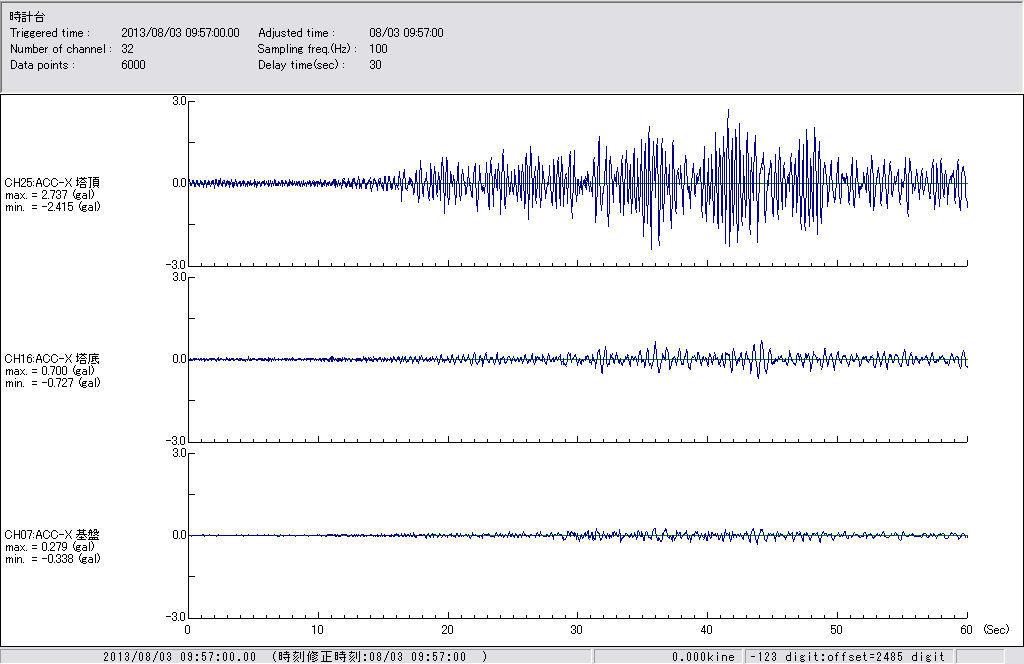Select the Adjusted time value in header
This screenshot has height=664, width=1024.
coord(406,33)
